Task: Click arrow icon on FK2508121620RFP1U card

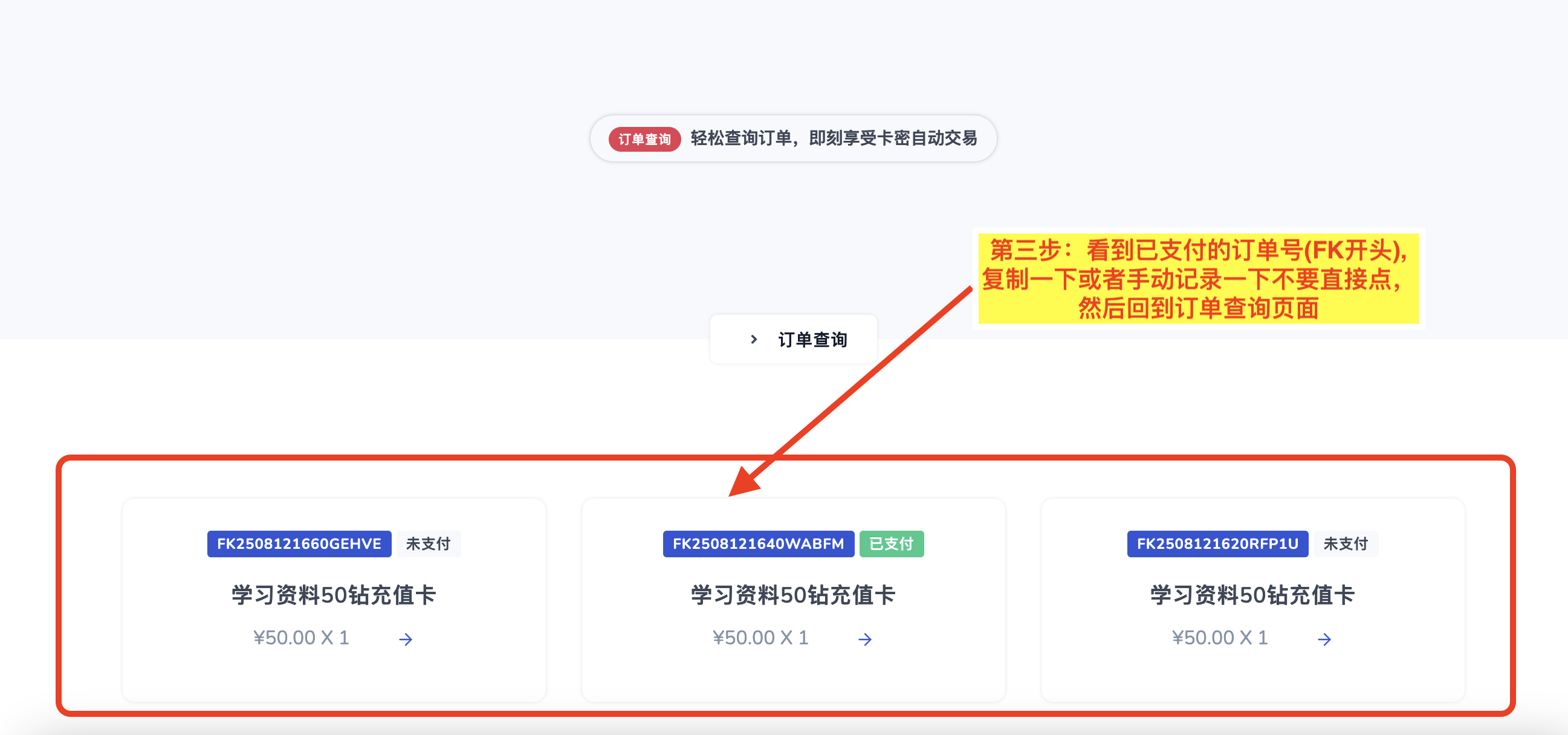Action: [x=1324, y=639]
